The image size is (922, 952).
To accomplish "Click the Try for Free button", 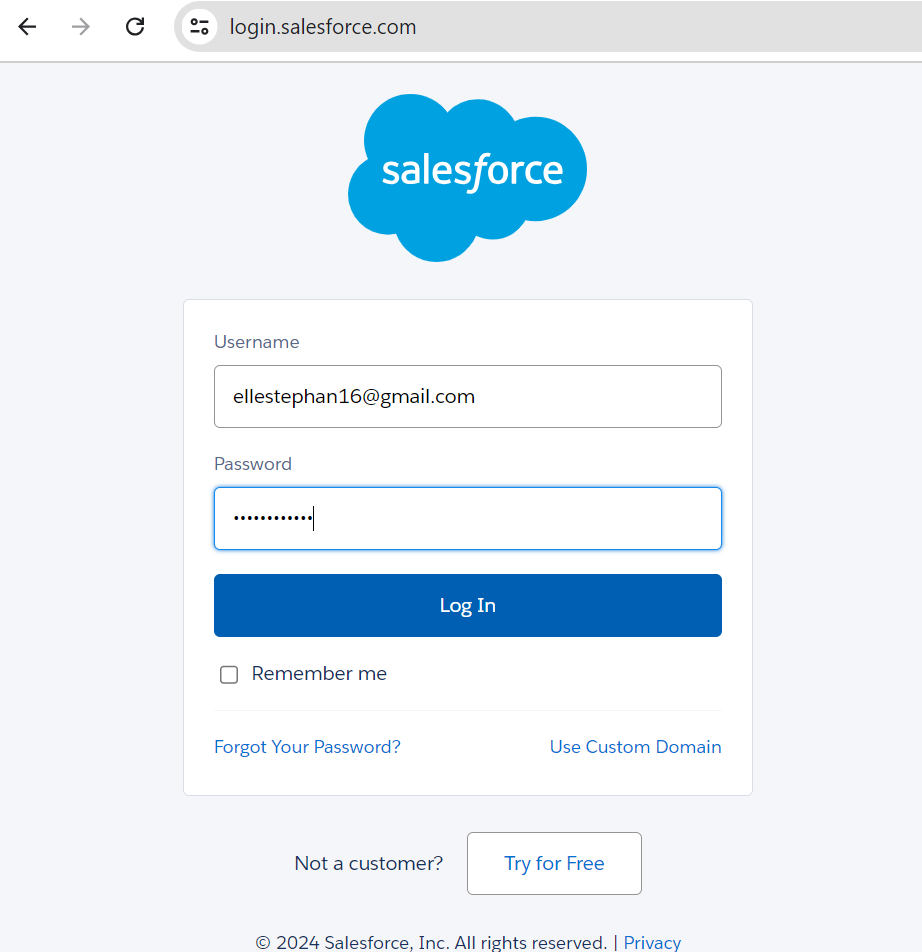I will pyautogui.click(x=554, y=863).
